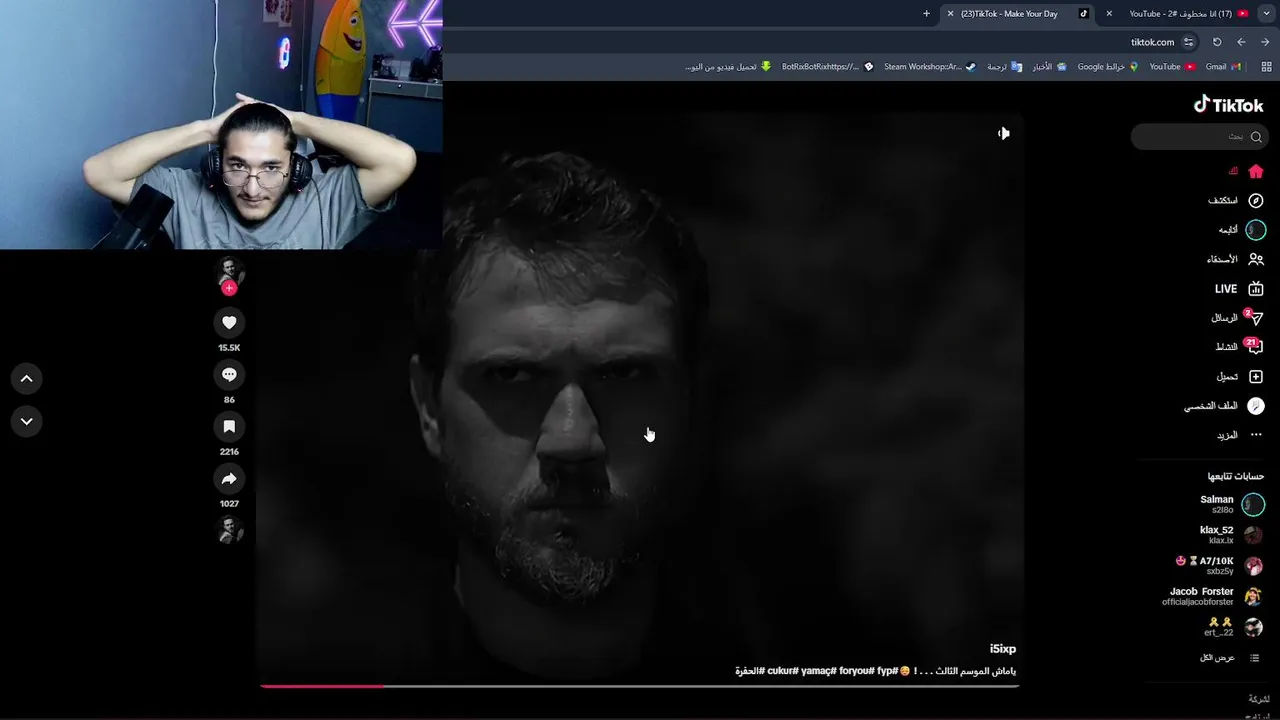Viewport: 1280px width, 720px height.
Task: Open the Profile item (الملف الشخصي)
Action: coord(1225,406)
